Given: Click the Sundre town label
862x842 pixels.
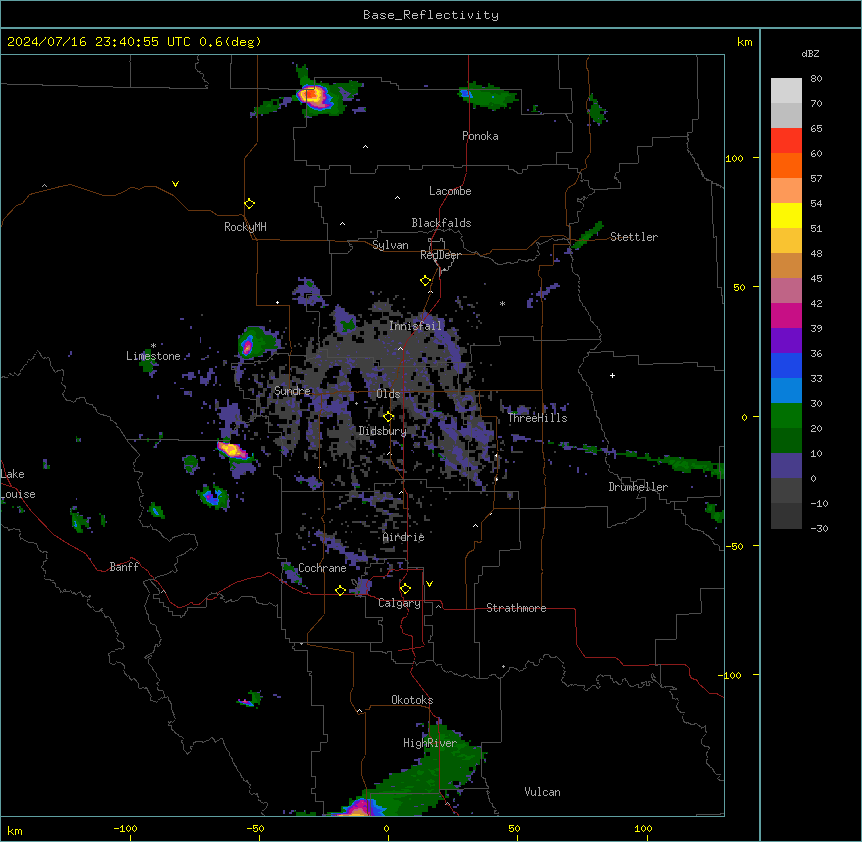Looking at the screenshot, I should 292,391.
